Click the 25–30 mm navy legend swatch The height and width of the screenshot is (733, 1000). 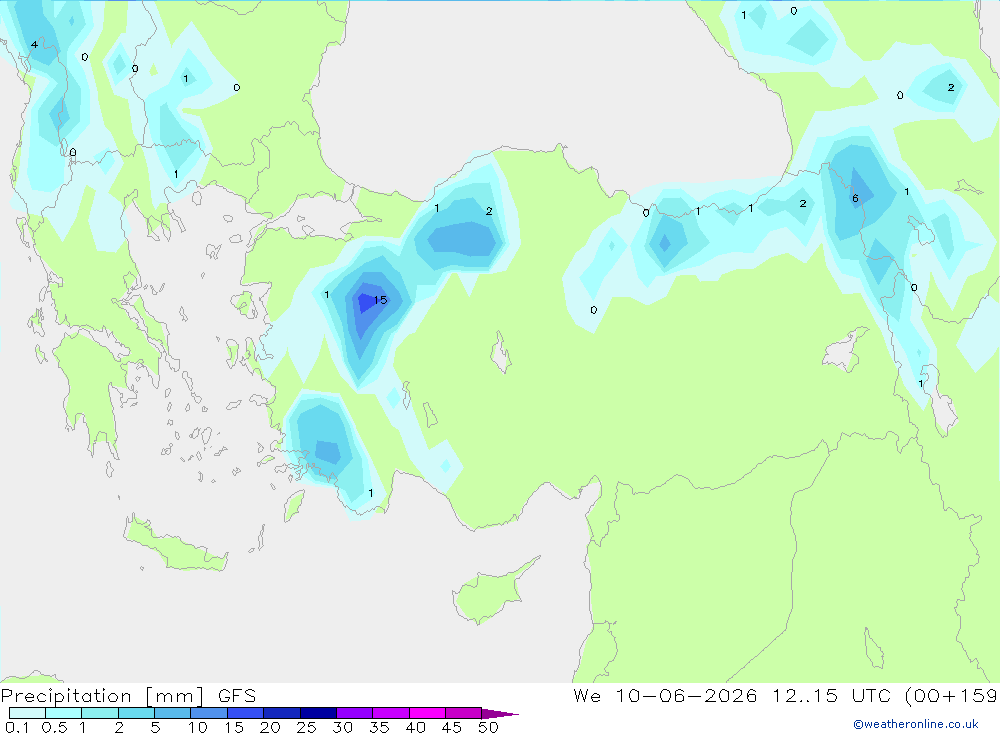[x=318, y=713]
